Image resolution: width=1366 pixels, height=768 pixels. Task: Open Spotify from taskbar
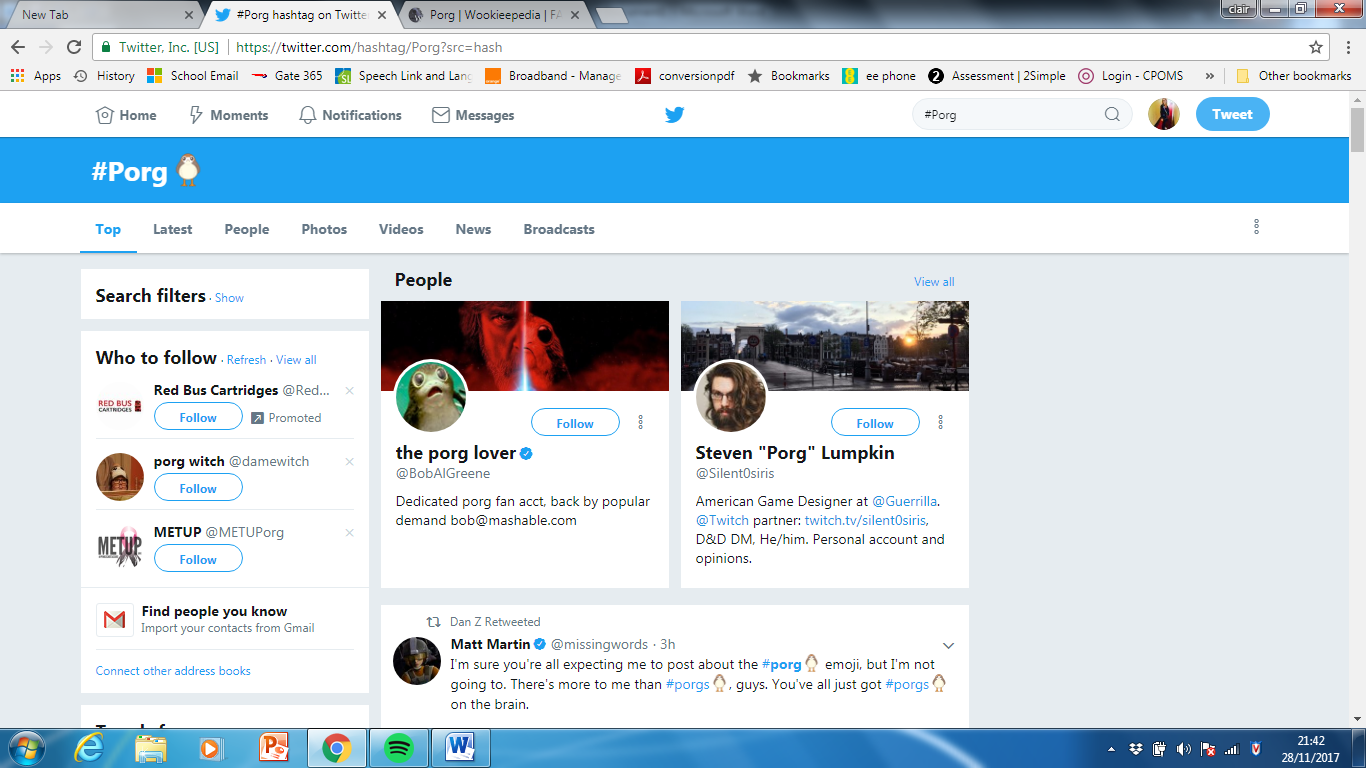pos(398,748)
